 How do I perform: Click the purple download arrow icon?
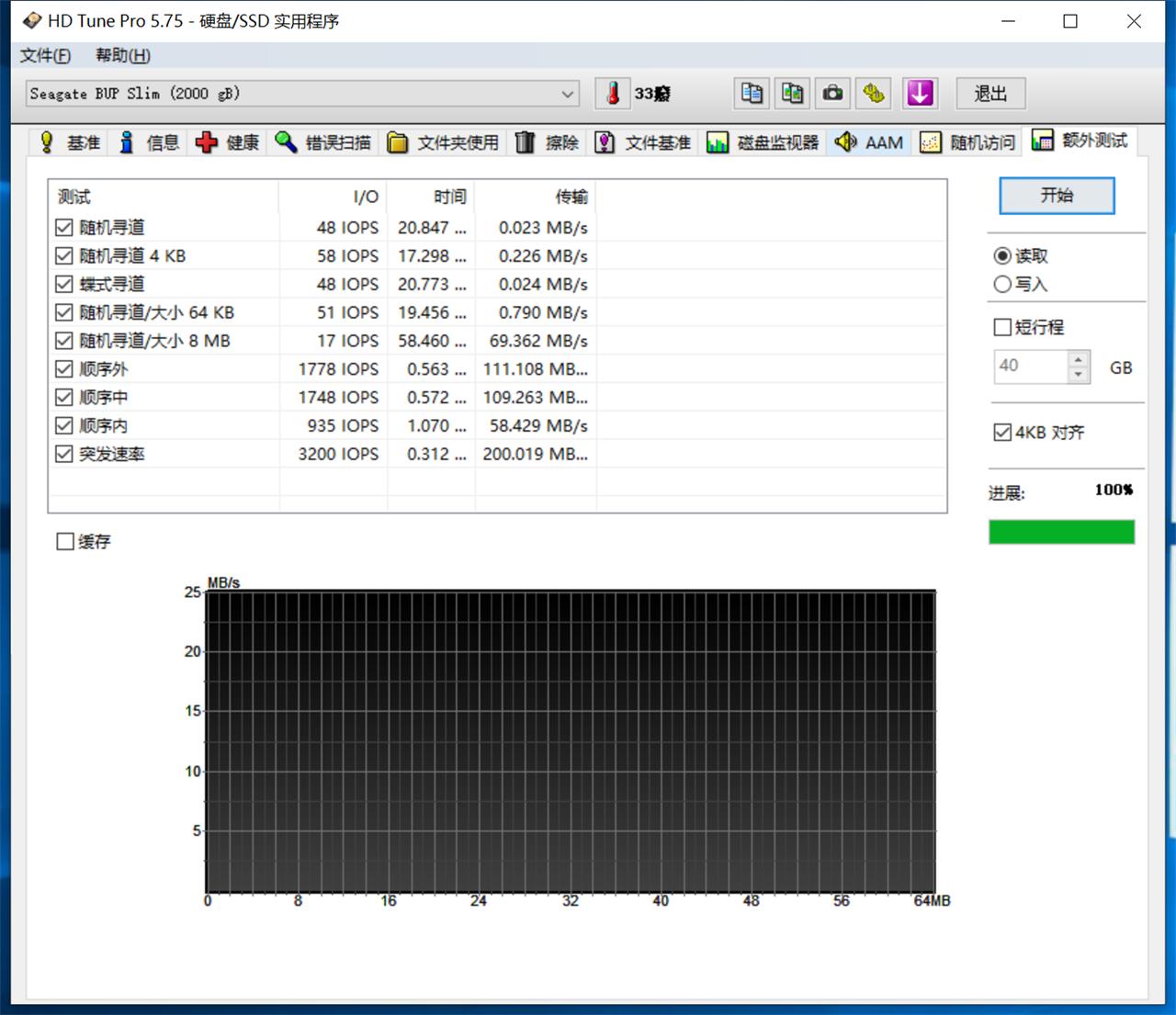920,93
